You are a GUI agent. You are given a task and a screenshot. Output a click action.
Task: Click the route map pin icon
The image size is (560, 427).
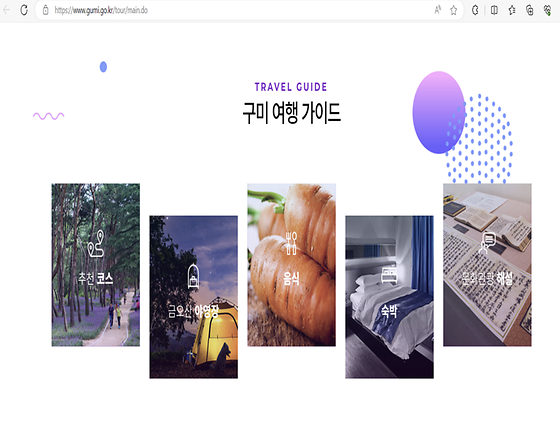96,243
